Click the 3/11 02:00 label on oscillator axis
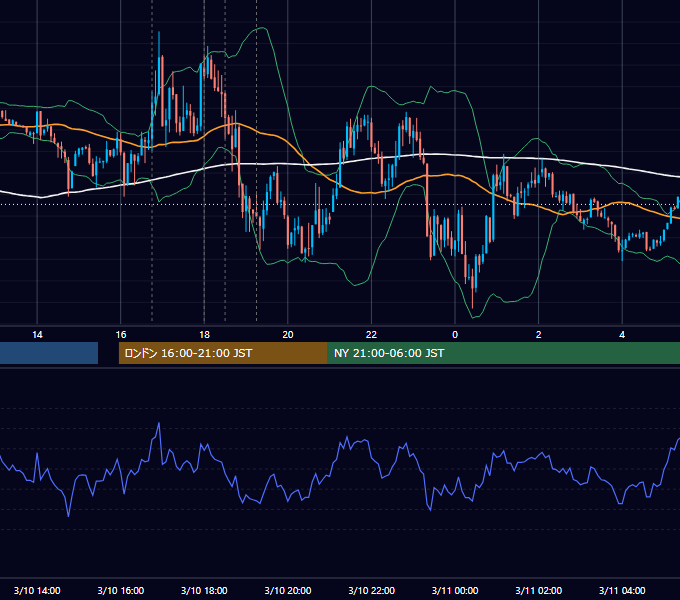Screen dimensions: 680x600 point(539,590)
